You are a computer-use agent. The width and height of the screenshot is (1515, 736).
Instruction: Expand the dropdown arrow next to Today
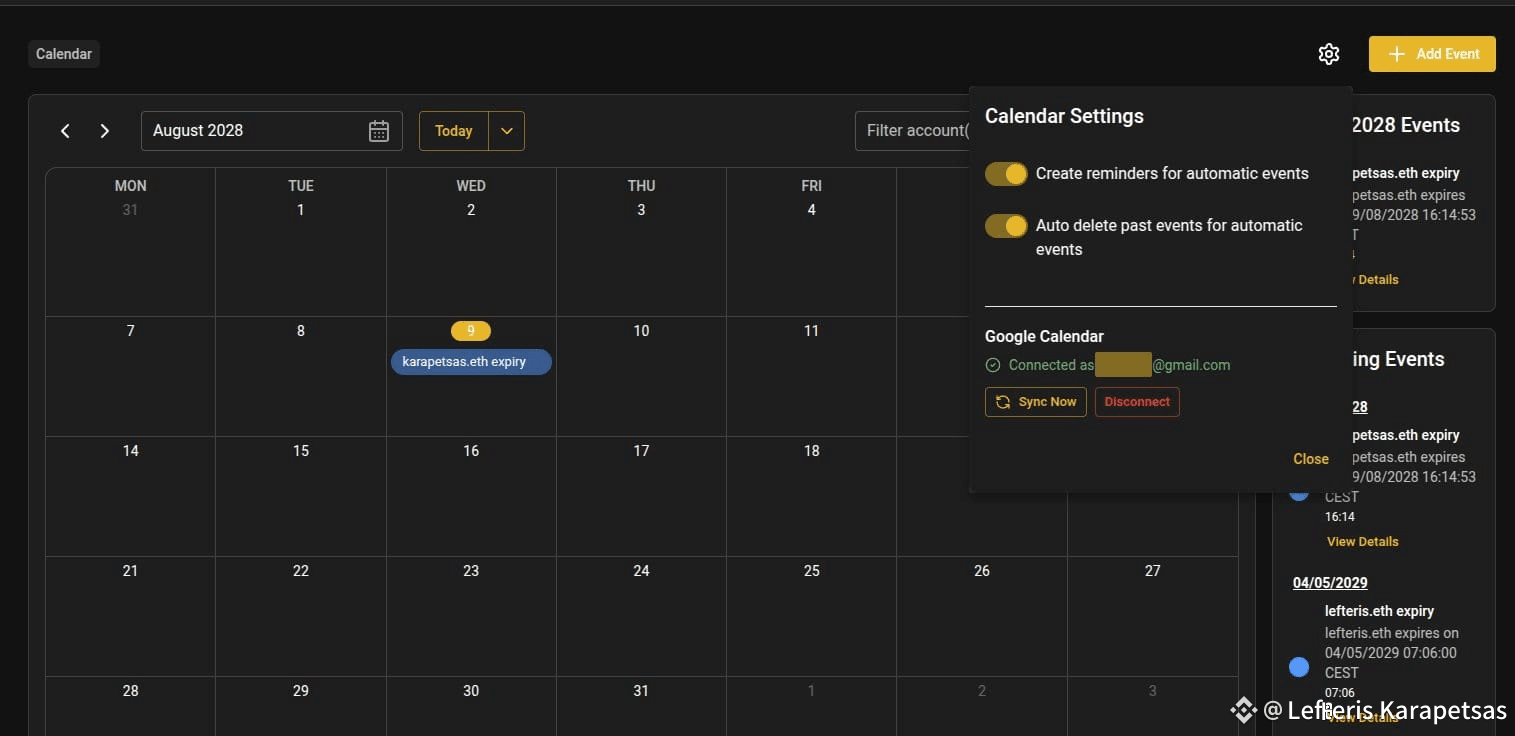[507, 131]
